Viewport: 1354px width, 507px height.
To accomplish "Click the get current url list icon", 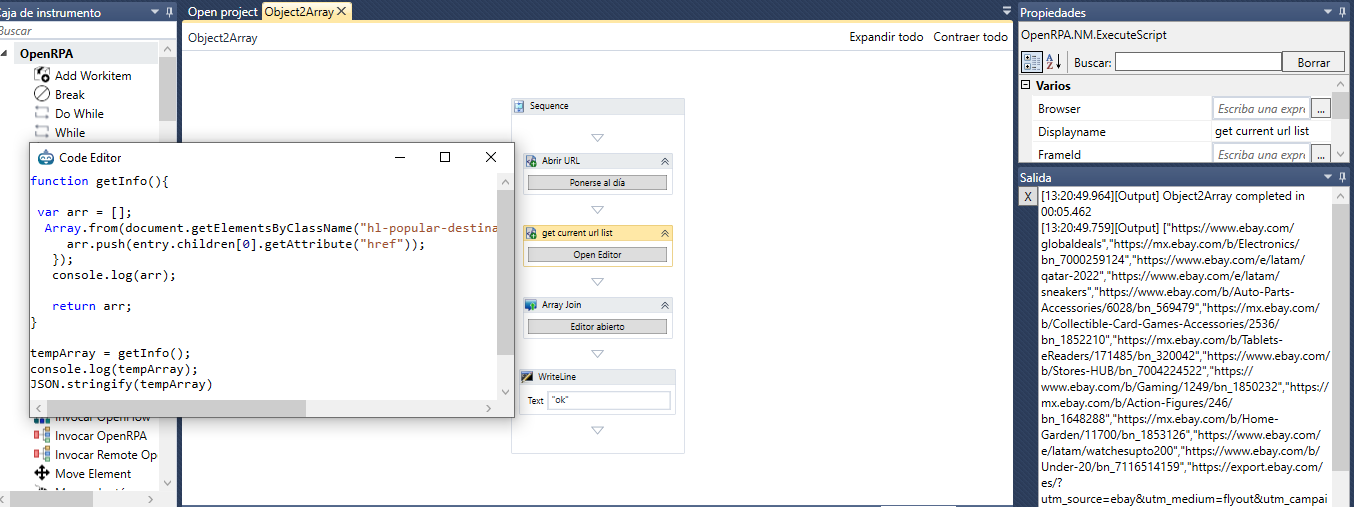I will pos(531,232).
